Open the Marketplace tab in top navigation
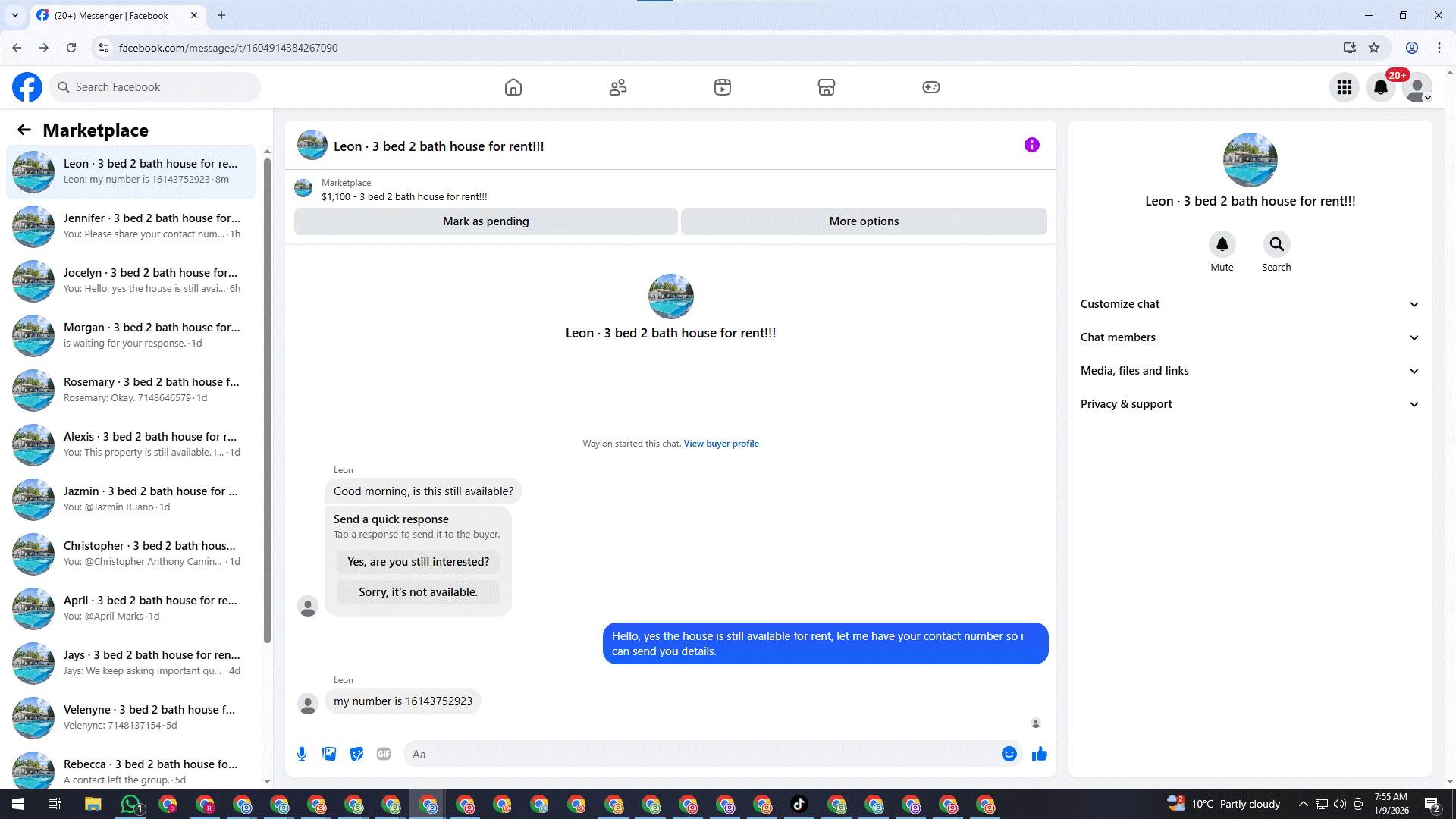 click(x=827, y=87)
